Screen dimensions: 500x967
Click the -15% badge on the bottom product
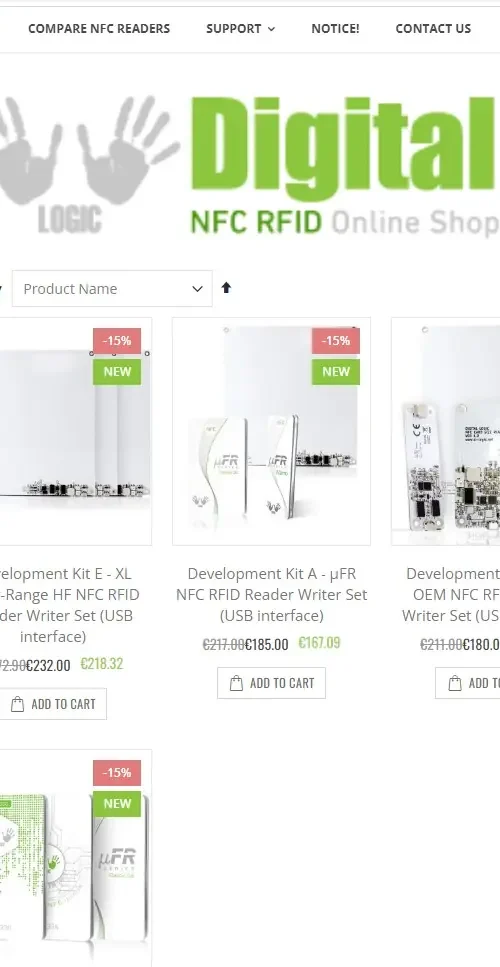pos(117,773)
